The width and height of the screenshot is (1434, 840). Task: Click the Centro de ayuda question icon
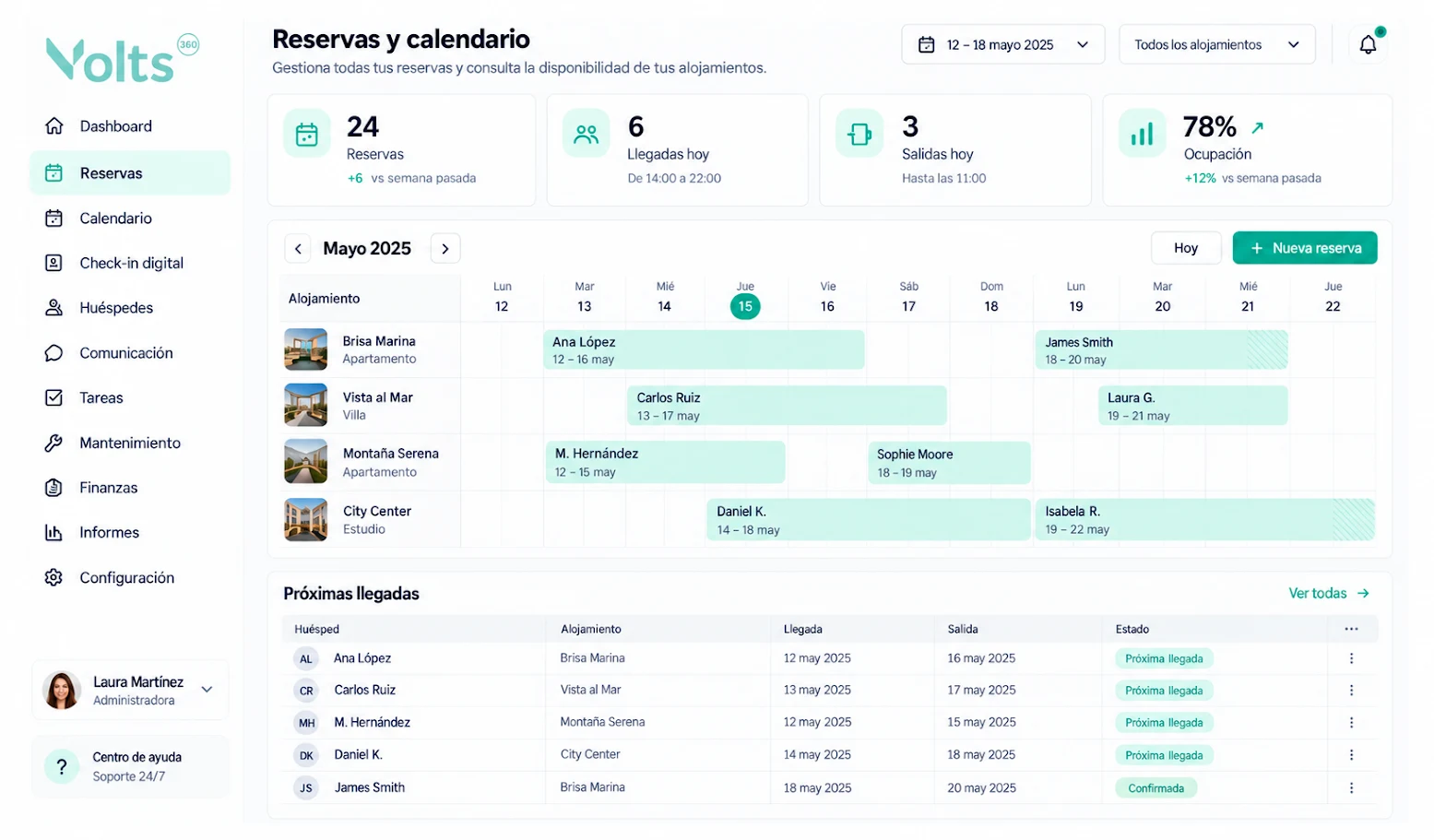(62, 766)
